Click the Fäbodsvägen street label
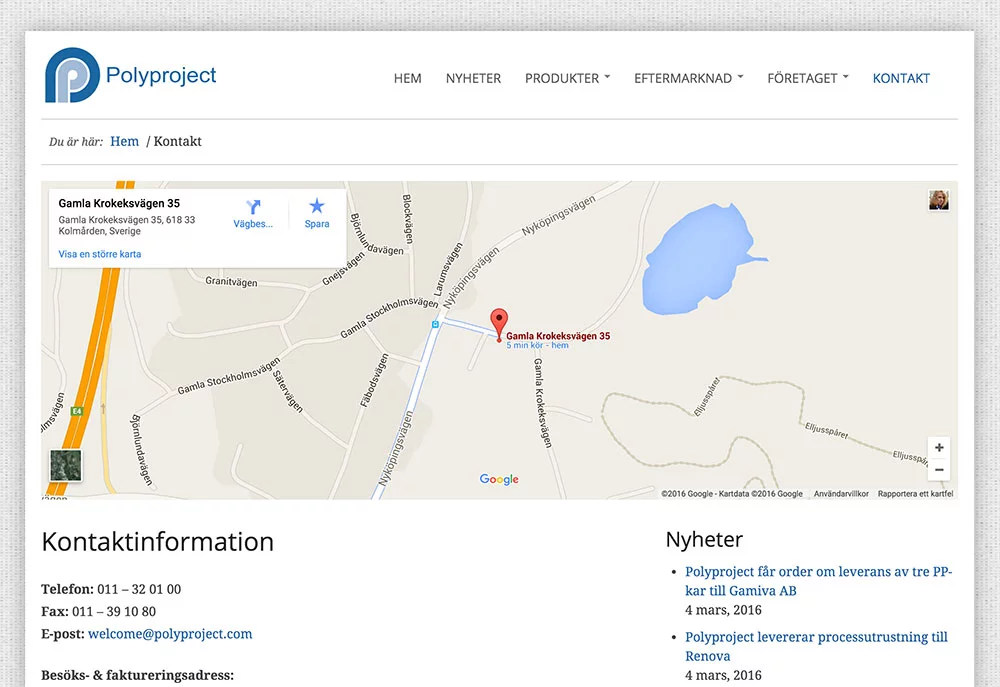This screenshot has height=687, width=1000. click(x=374, y=381)
